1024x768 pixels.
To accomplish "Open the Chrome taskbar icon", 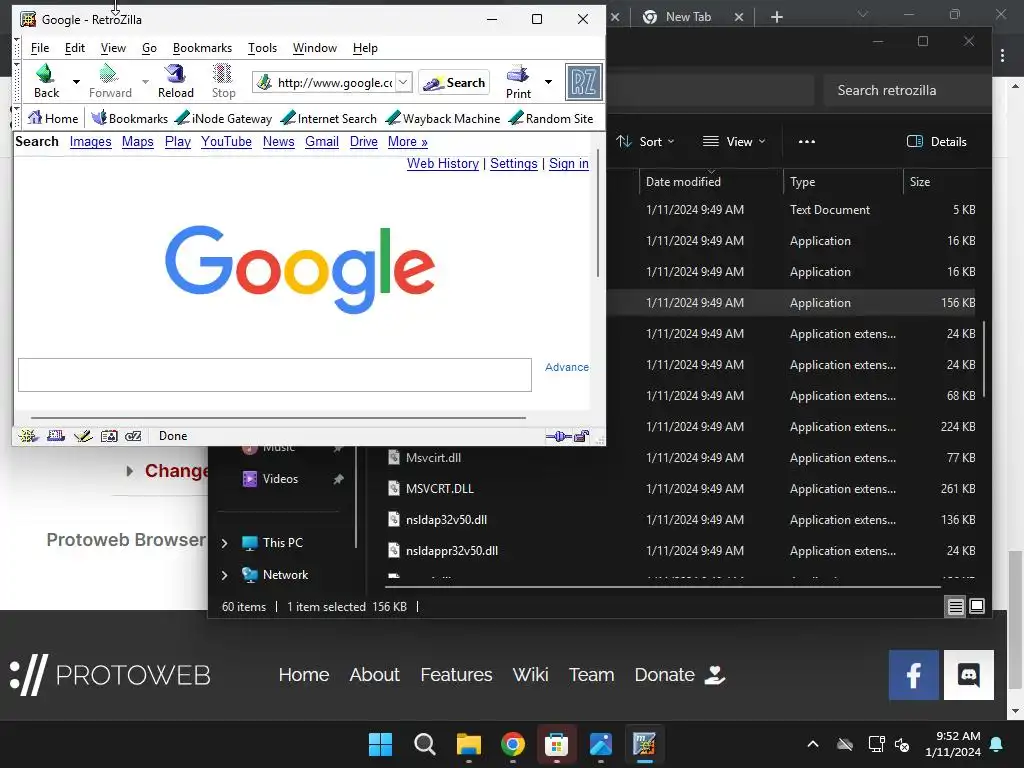I will click(x=513, y=744).
